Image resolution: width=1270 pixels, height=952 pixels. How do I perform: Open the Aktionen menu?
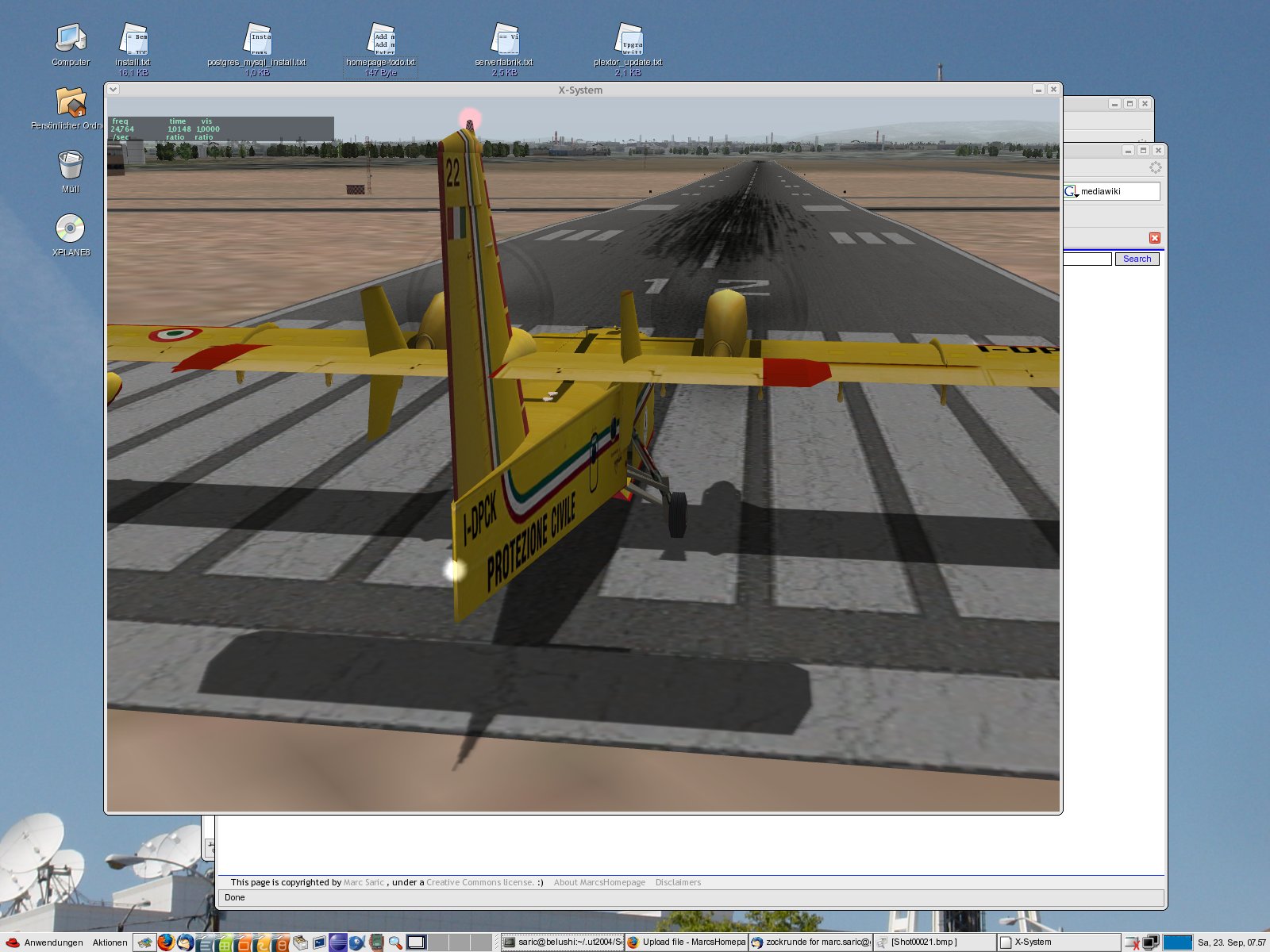[110, 942]
